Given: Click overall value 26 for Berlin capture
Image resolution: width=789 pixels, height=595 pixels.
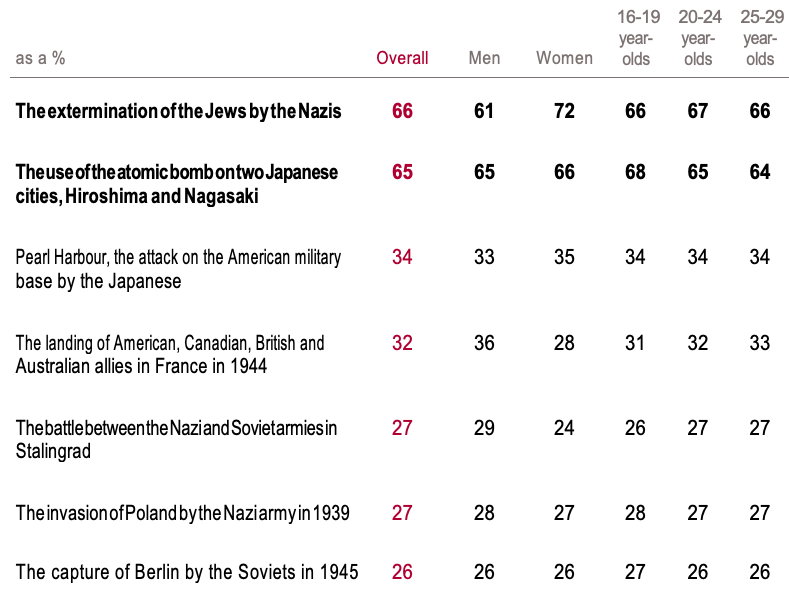Looking at the screenshot, I should tap(402, 573).
